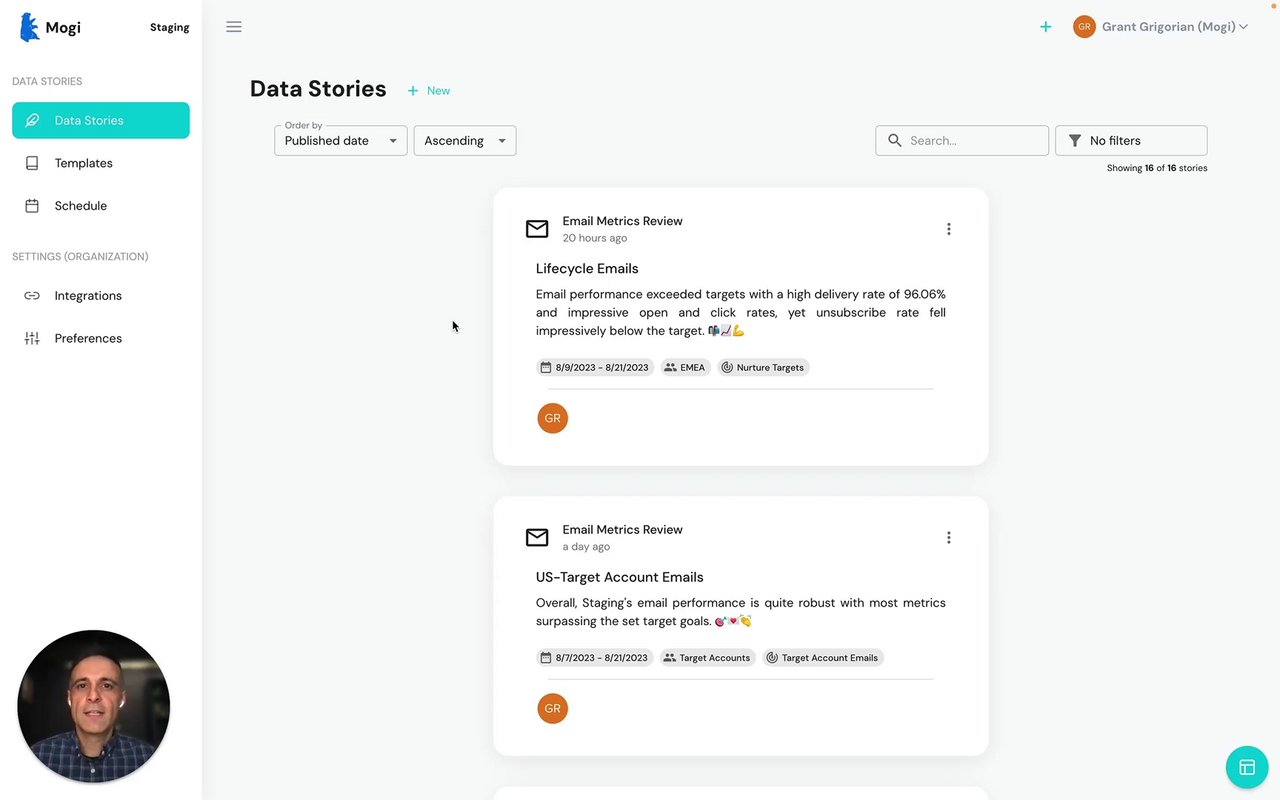This screenshot has height=800, width=1280.
Task: Open Schedule in the sidebar
Action: coord(80,206)
